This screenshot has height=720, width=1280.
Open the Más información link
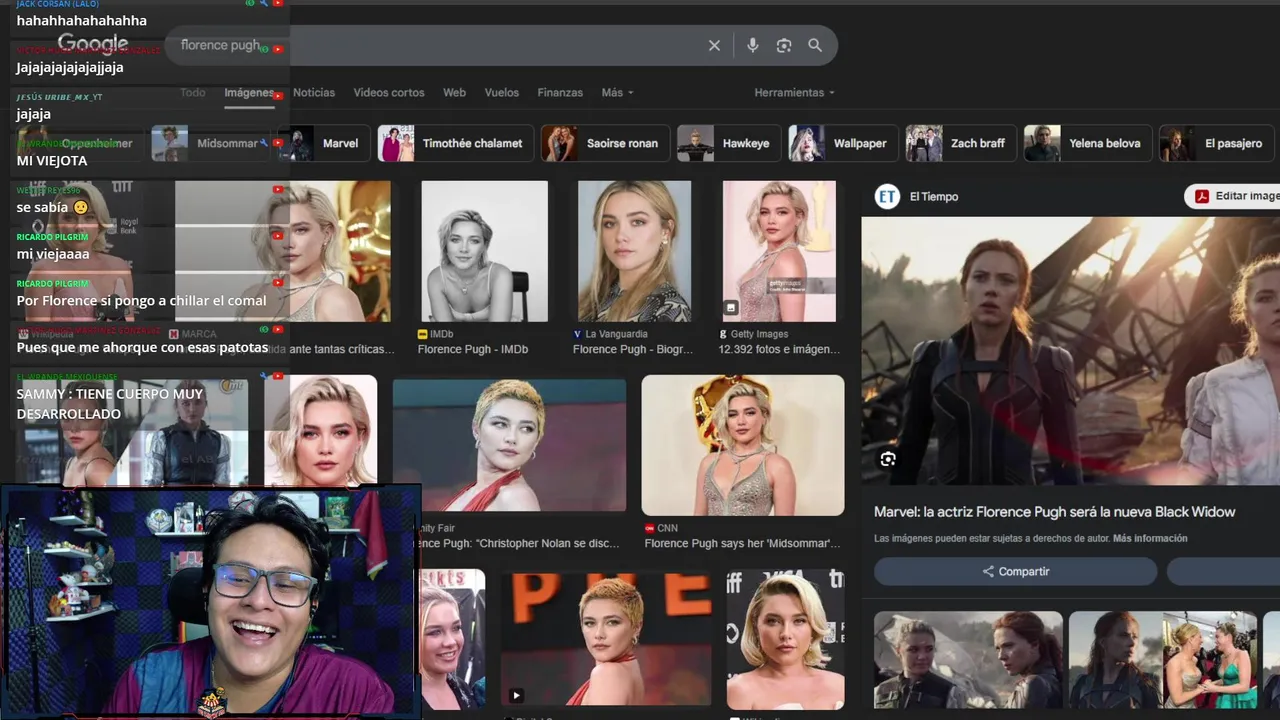1150,538
